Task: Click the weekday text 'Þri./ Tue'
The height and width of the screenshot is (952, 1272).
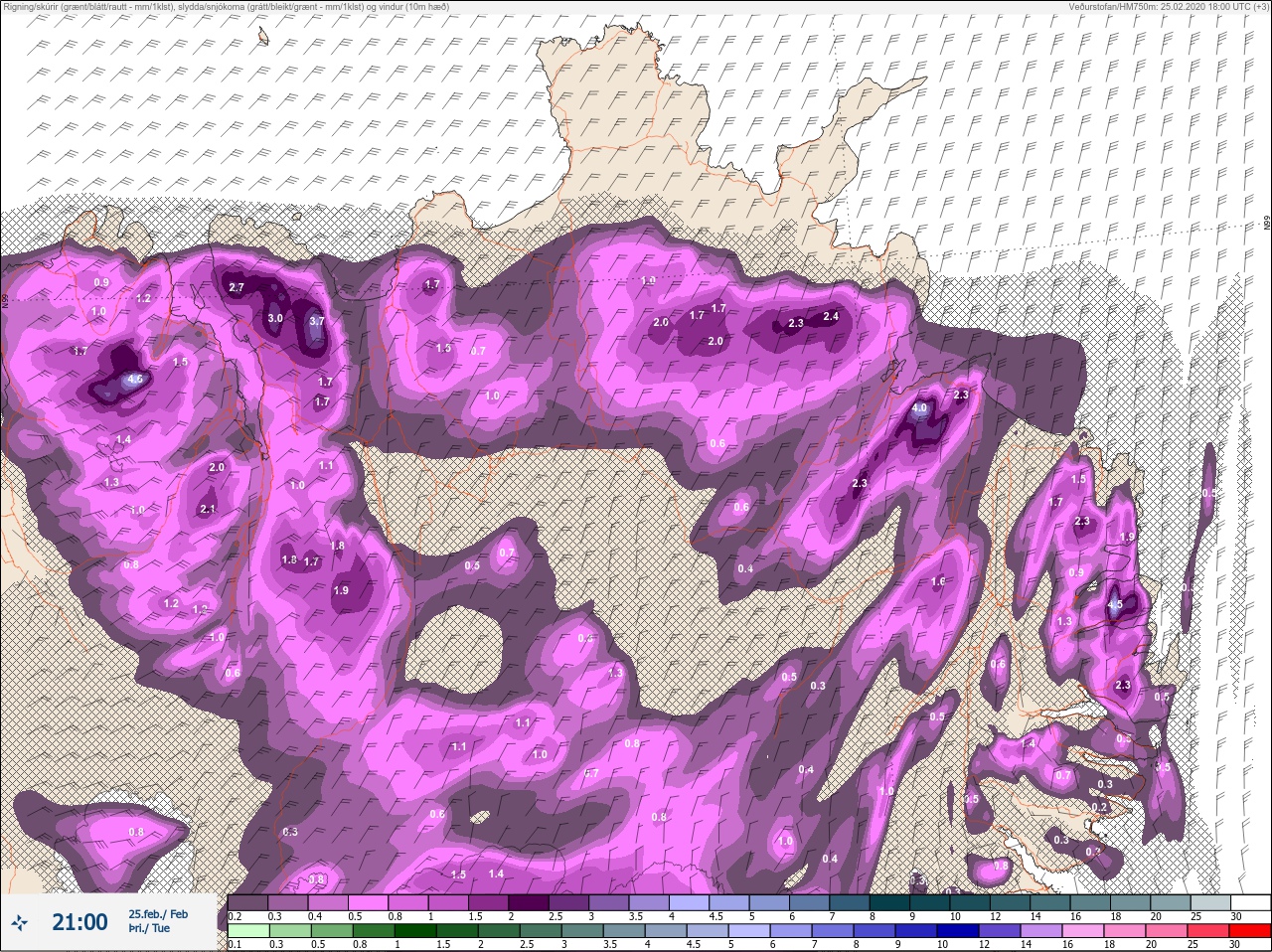Action: (149, 928)
